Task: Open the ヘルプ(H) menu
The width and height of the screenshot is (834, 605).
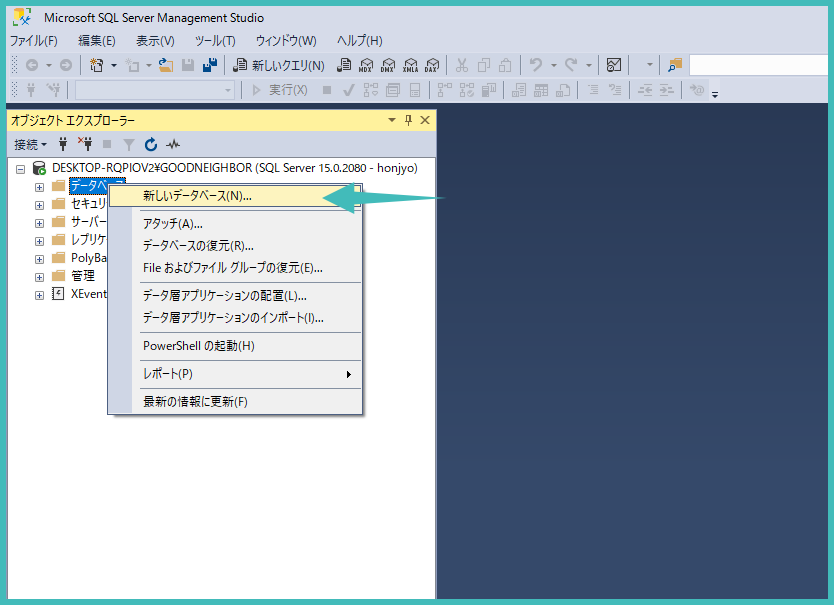Action: pyautogui.click(x=360, y=40)
